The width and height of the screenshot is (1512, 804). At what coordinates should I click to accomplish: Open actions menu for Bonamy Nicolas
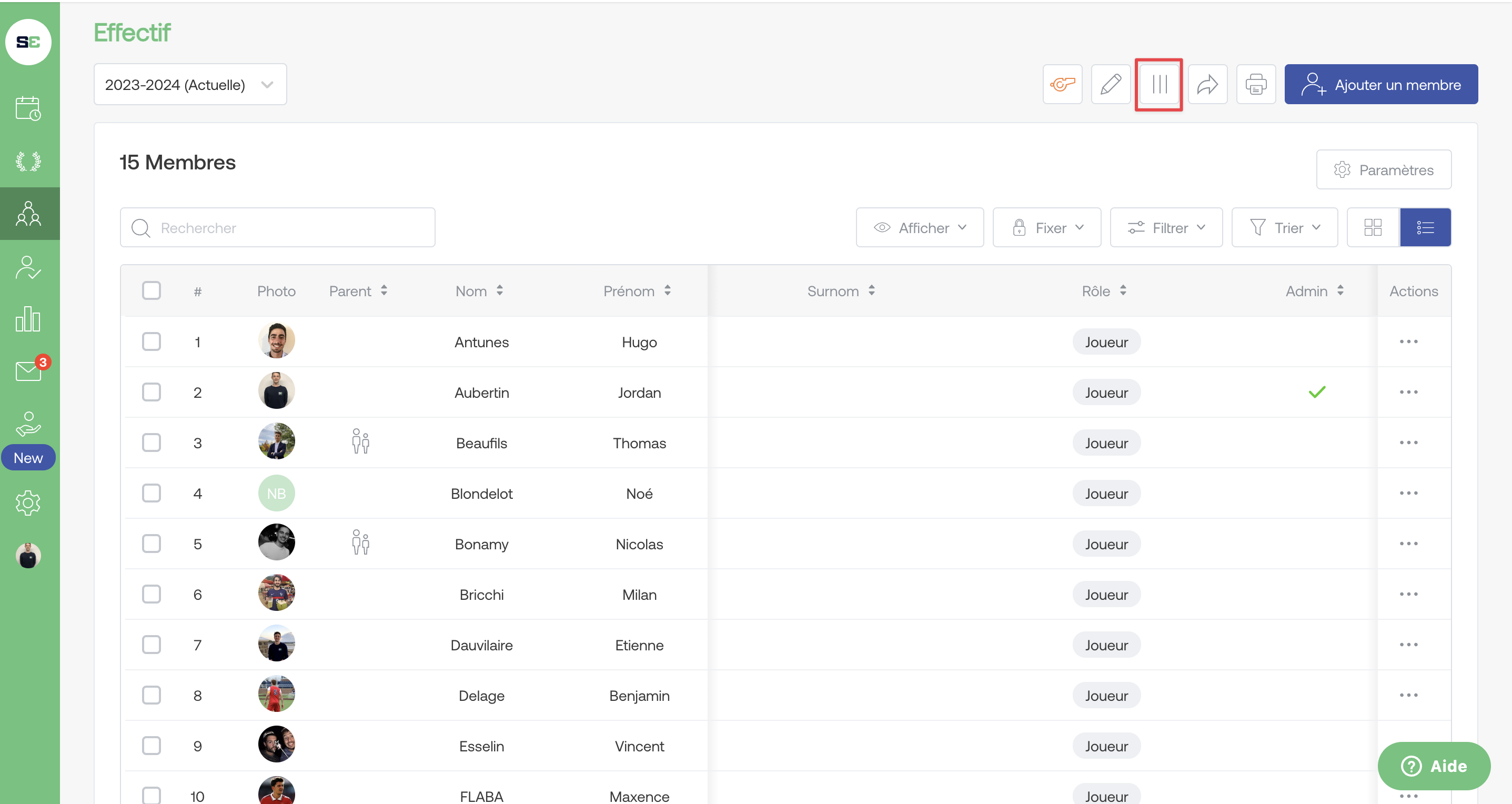tap(1409, 544)
